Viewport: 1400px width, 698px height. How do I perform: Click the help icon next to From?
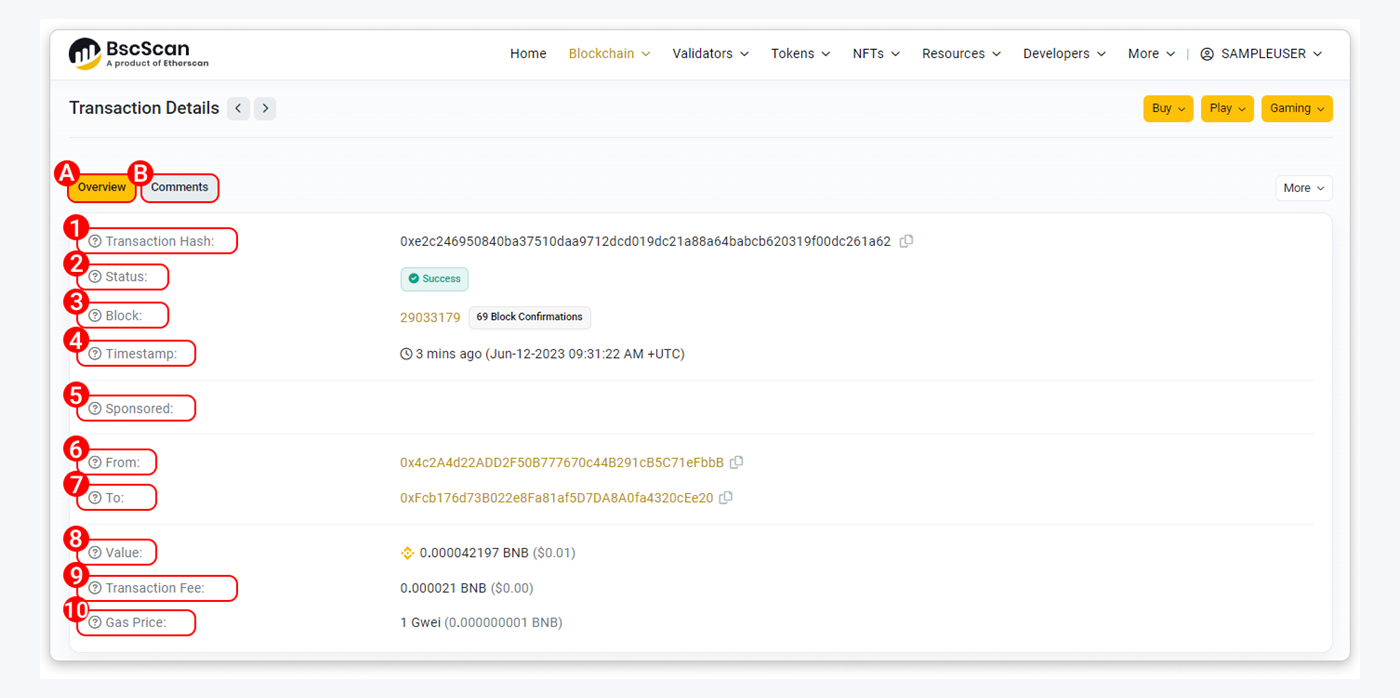coord(95,463)
